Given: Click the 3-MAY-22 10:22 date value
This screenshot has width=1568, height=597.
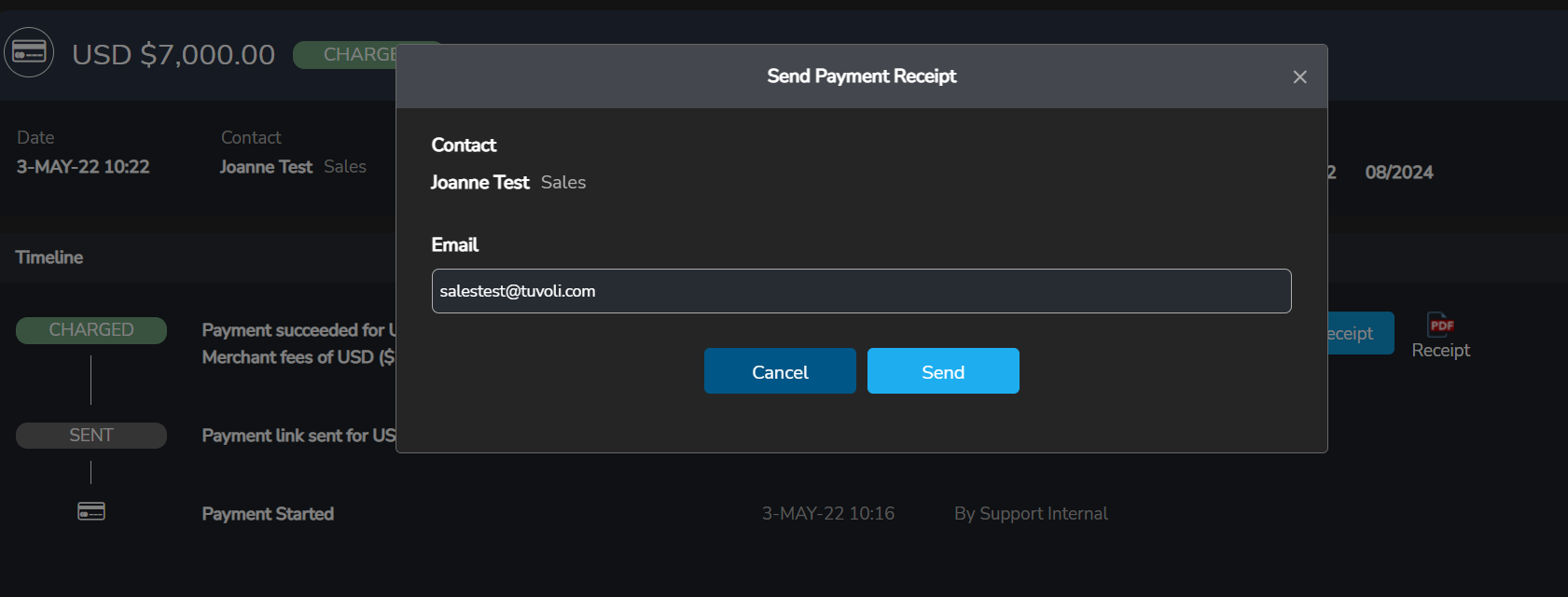Looking at the screenshot, I should (83, 167).
